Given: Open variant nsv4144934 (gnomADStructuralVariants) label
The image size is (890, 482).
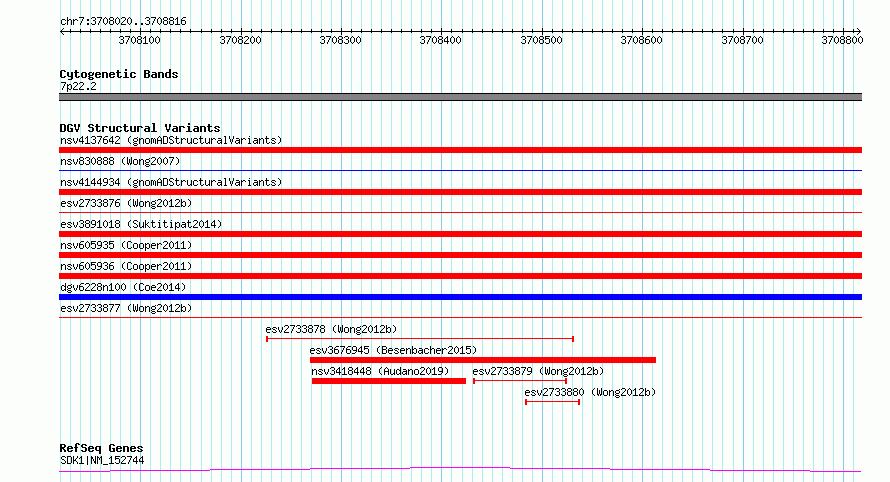Looking at the screenshot, I should (x=171, y=182).
